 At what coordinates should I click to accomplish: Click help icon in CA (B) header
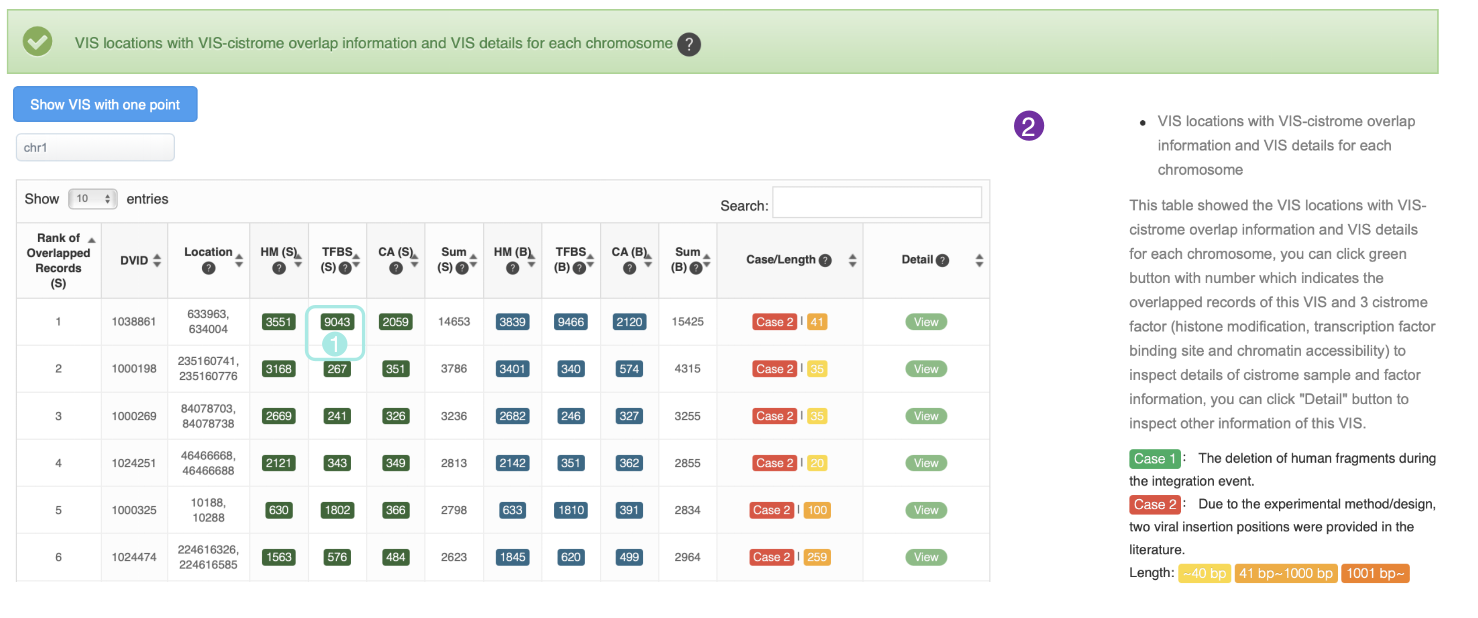[629, 268]
